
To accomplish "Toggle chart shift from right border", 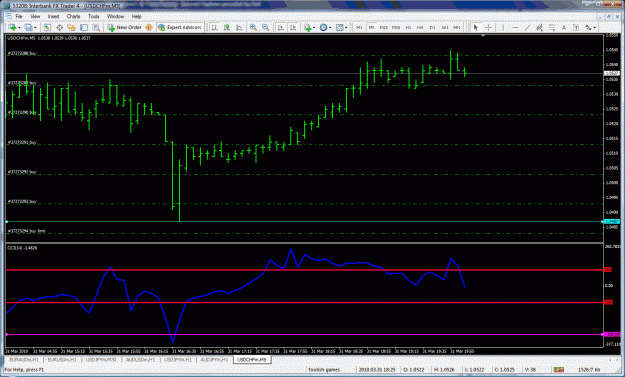I will pyautogui.click(x=293, y=27).
